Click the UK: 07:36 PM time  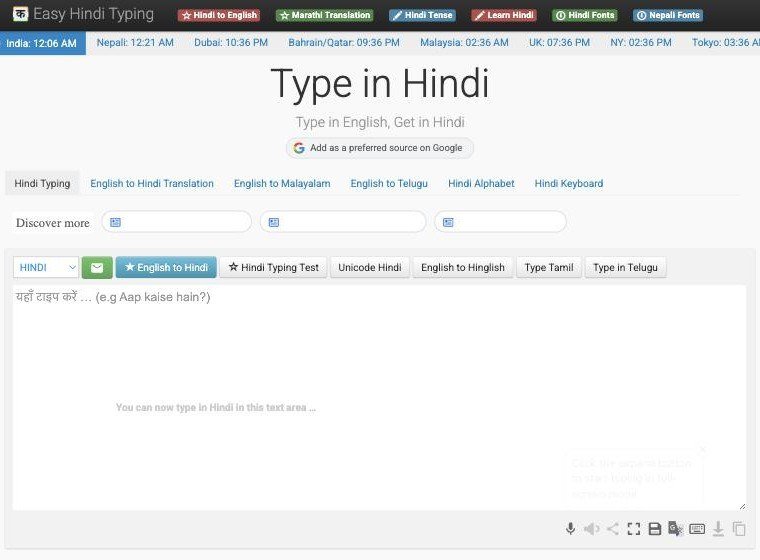(x=559, y=43)
